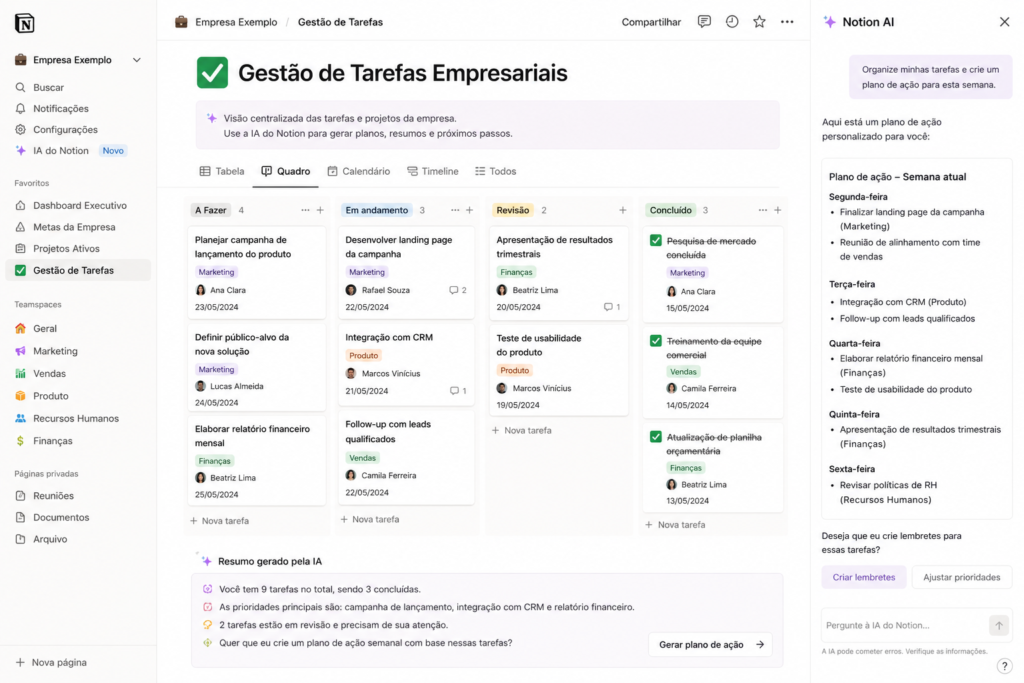Add a card with plus in Em andamento column
This screenshot has width=1024, height=683.
(469, 210)
